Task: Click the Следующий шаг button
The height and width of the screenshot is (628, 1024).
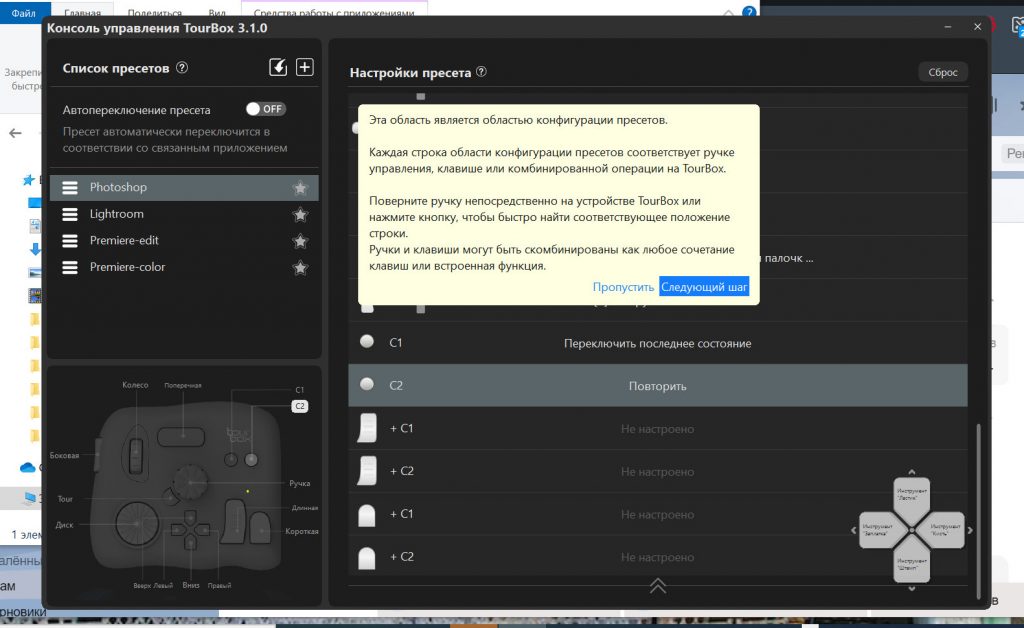Action: coord(704,287)
